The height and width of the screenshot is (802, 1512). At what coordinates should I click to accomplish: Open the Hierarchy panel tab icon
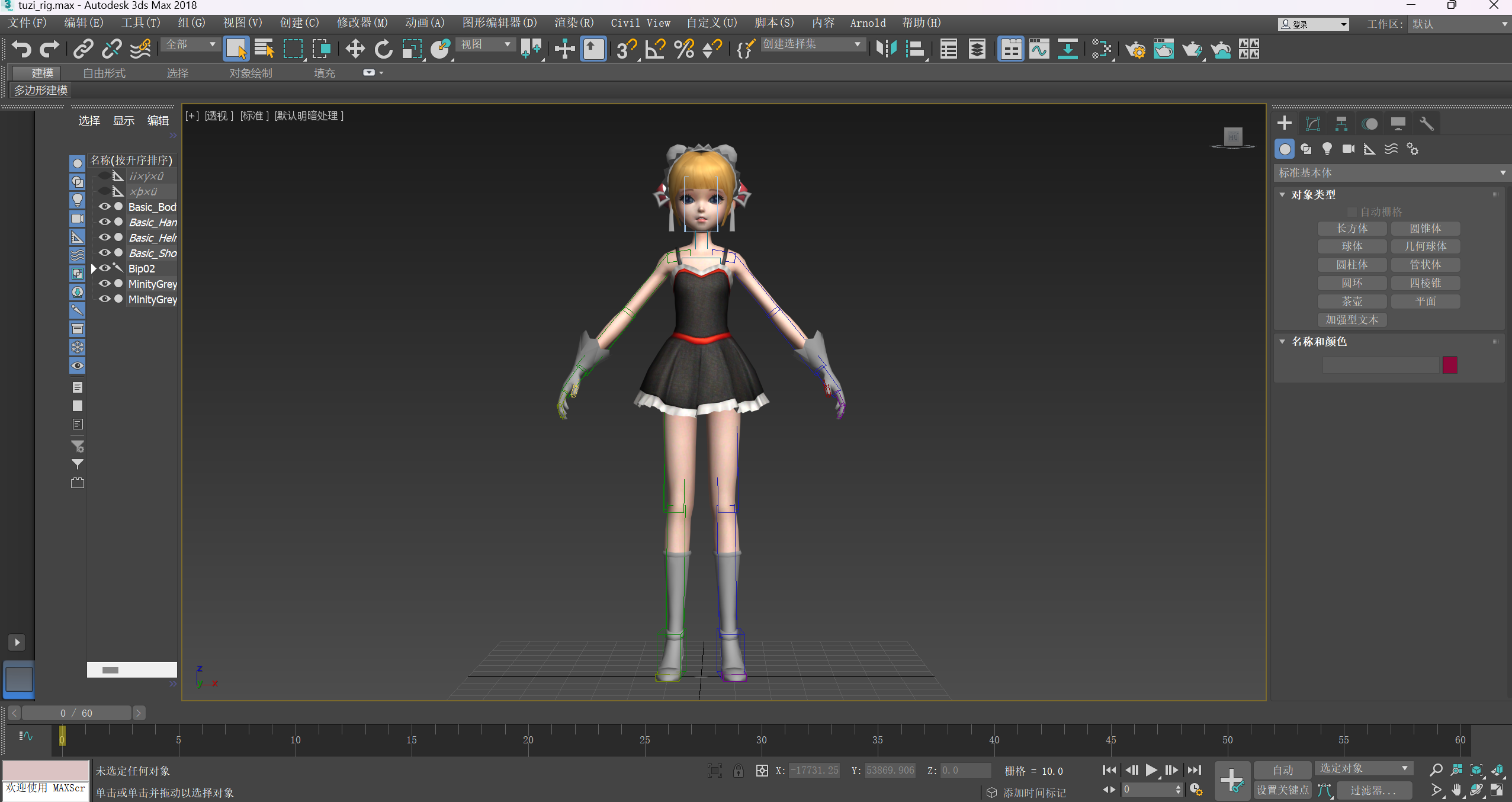pos(1341,124)
